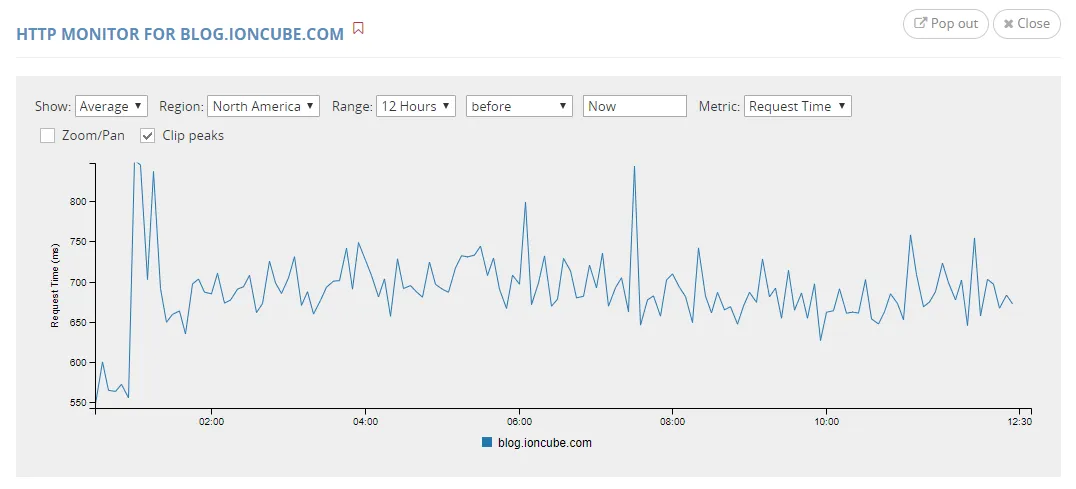The image size is (1076, 489).
Task: Uncheck the Clip peaks checkbox
Action: pyautogui.click(x=147, y=135)
